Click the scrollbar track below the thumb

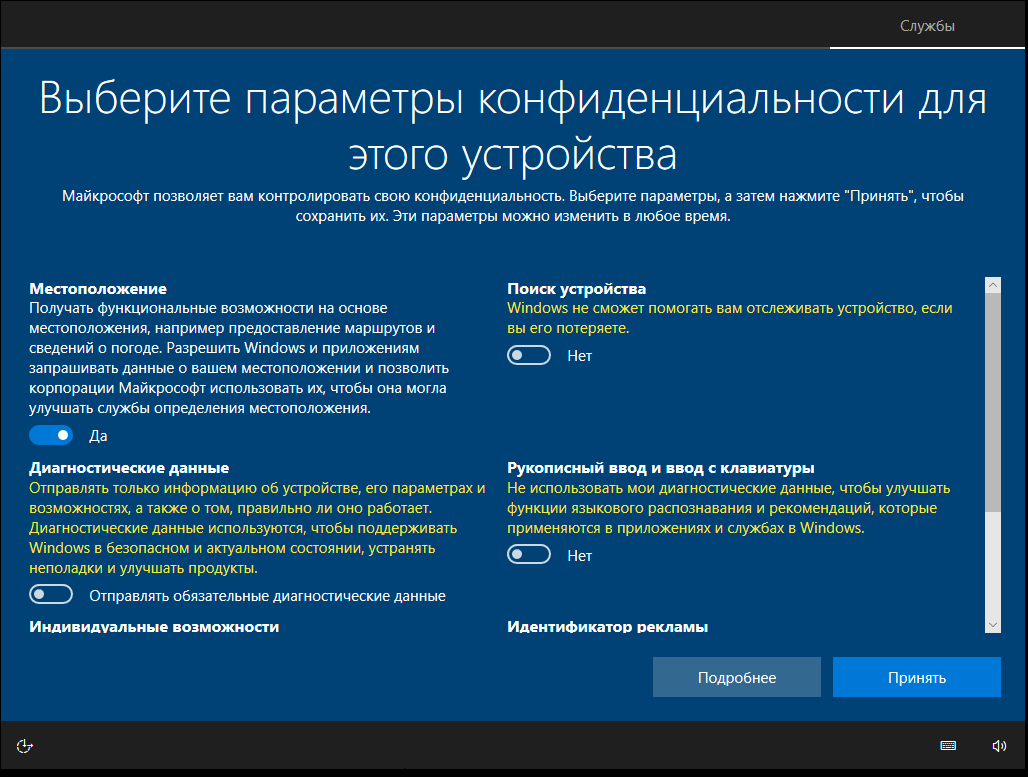[993, 564]
